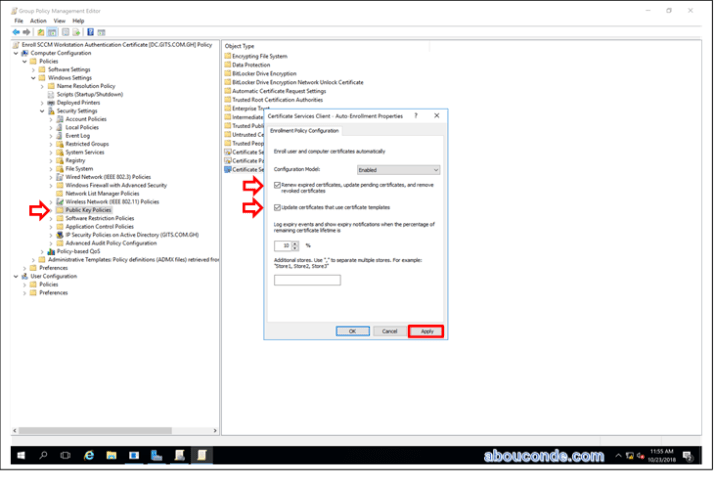Screen dimensions: 714x484
Task: Click the Additional stores text field
Action: (307, 280)
